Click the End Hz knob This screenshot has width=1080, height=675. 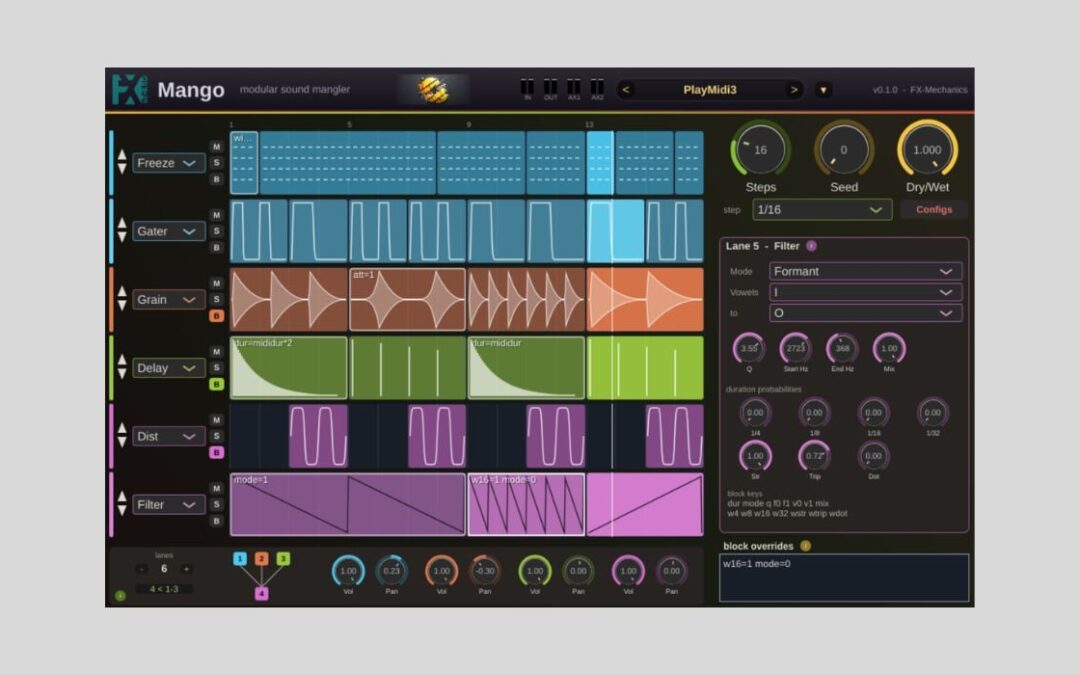coord(842,349)
